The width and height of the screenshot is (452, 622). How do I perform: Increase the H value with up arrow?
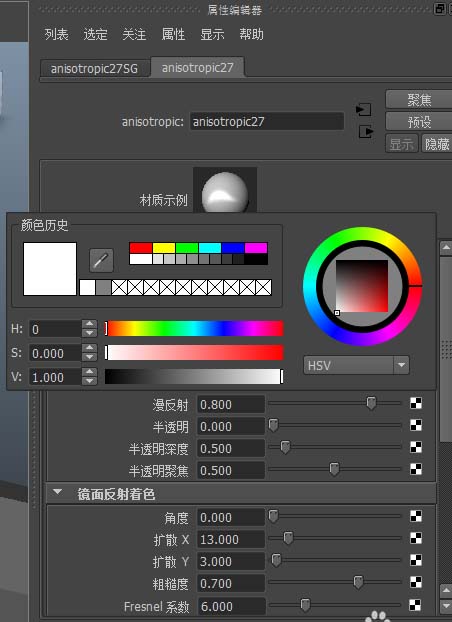[90, 324]
